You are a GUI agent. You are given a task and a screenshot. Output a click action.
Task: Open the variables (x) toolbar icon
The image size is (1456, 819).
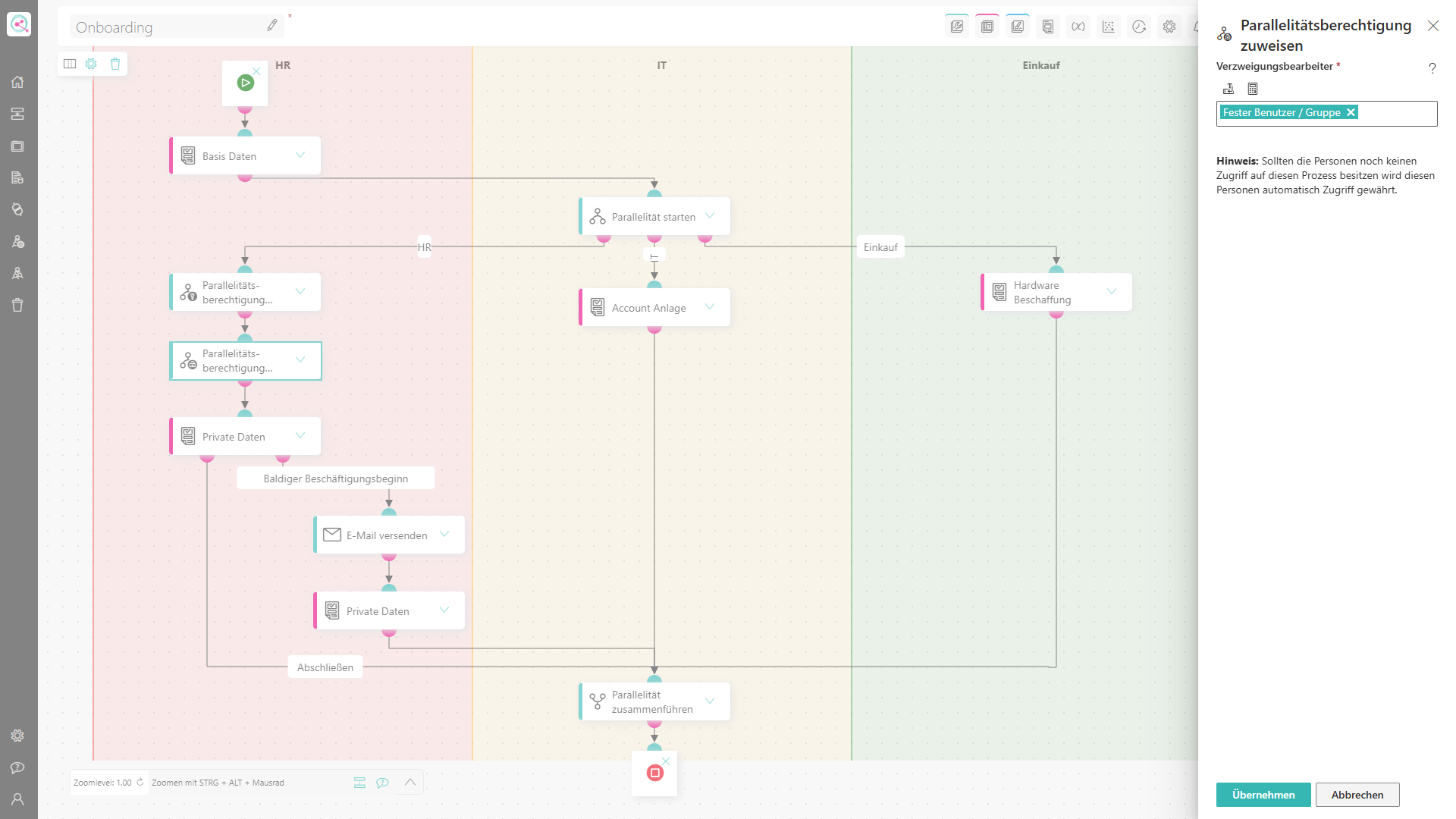1078,27
